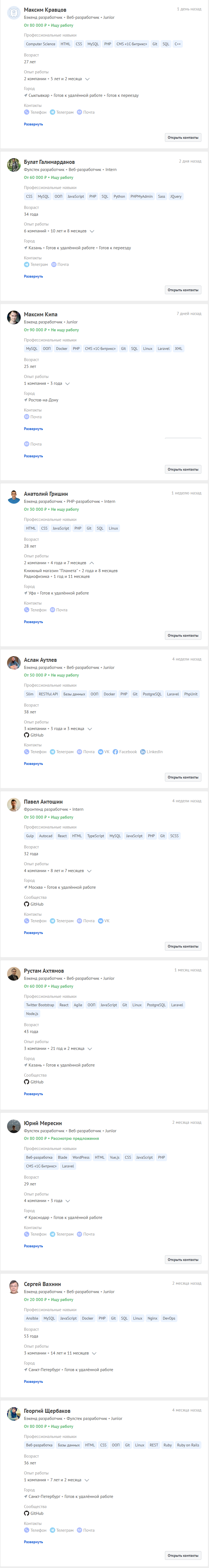Viewport: 209px width, 1568px height.
Task: Collapse Анатолий Гришин's work experience list
Action: (x=92, y=563)
